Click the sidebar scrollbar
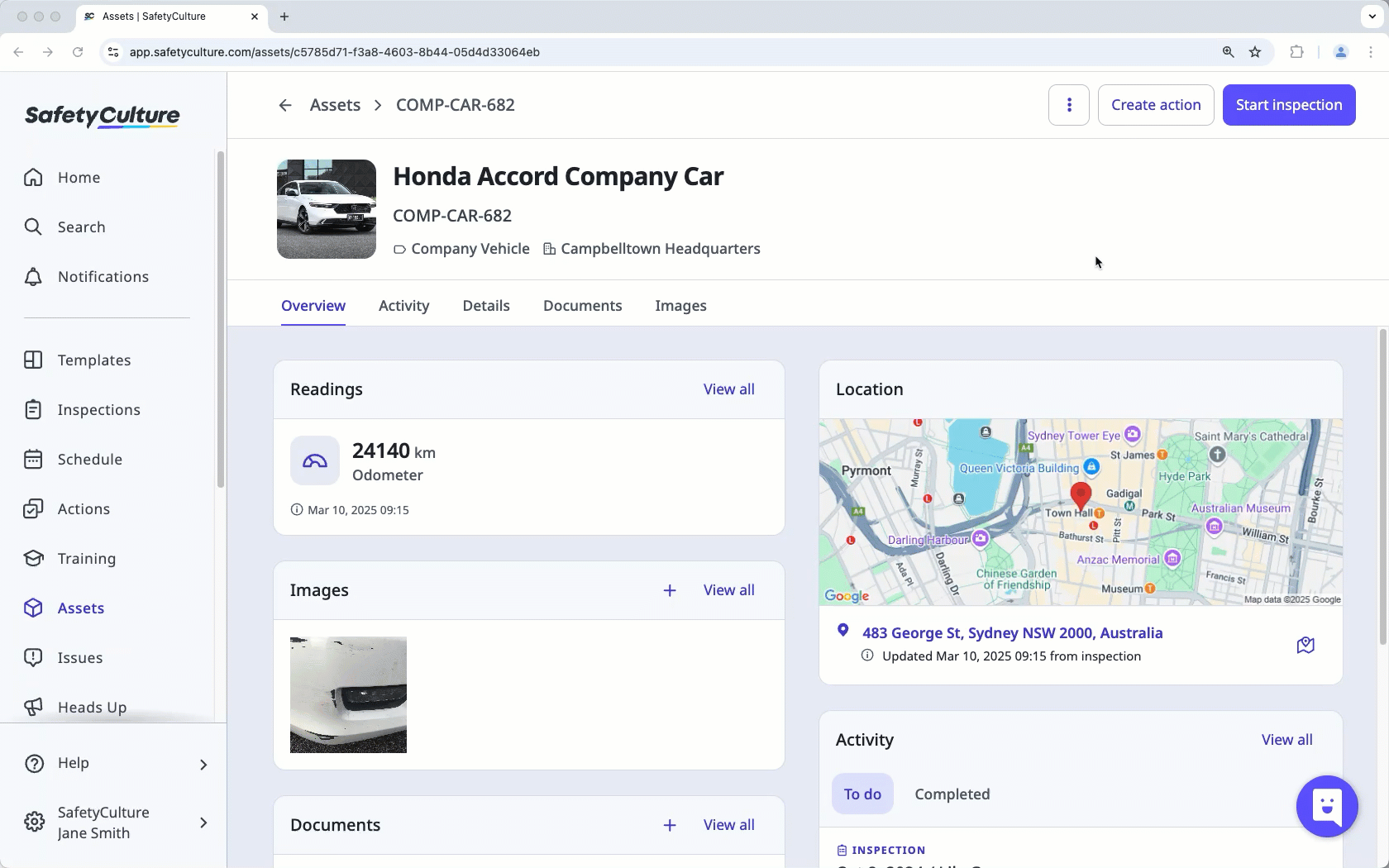This screenshot has height=868, width=1389. pyautogui.click(x=220, y=319)
